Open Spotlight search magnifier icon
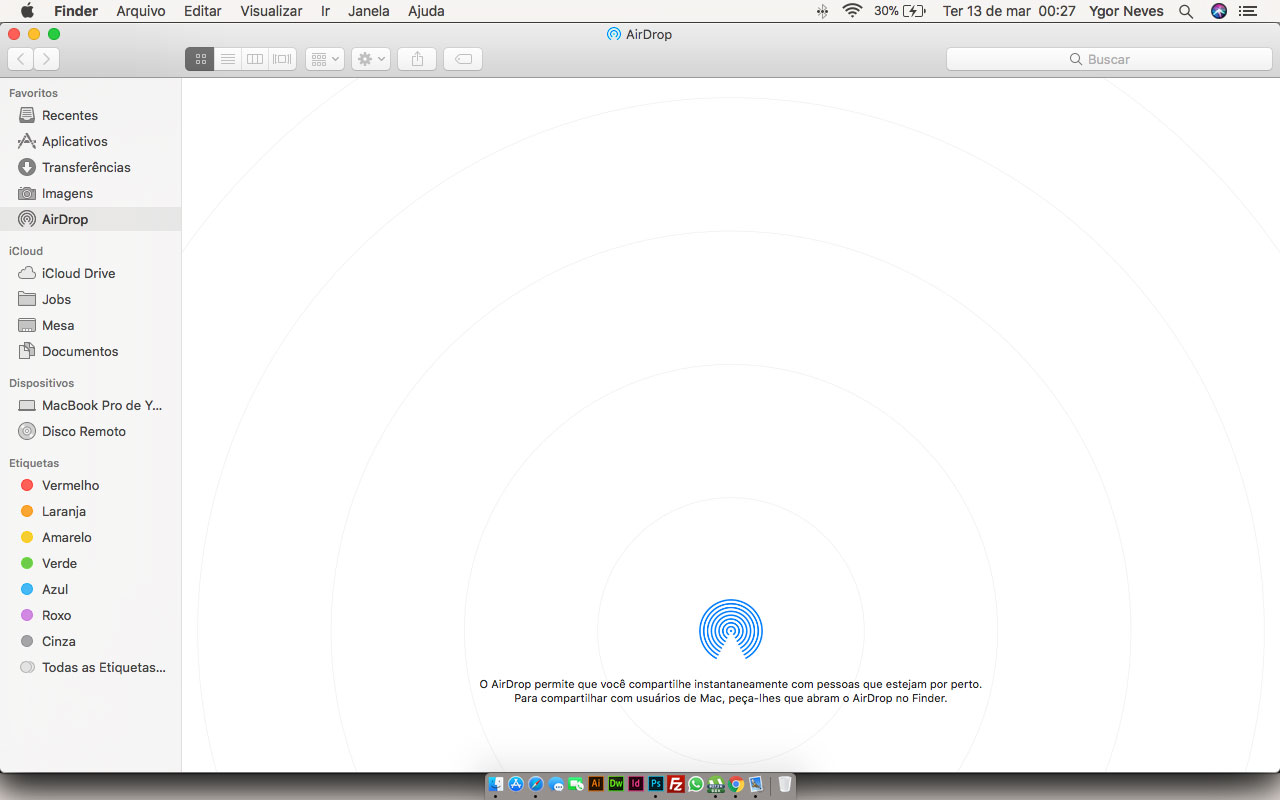The image size is (1280, 800). pos(1186,11)
